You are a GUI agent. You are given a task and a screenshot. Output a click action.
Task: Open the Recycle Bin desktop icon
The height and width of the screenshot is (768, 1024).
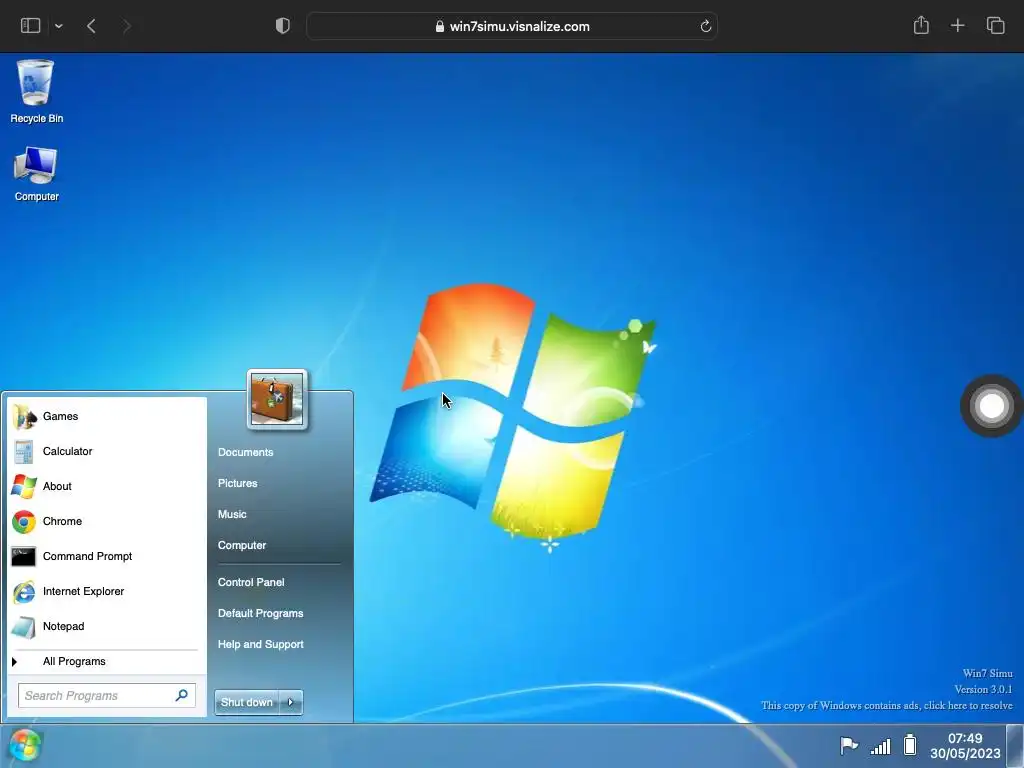tap(36, 91)
